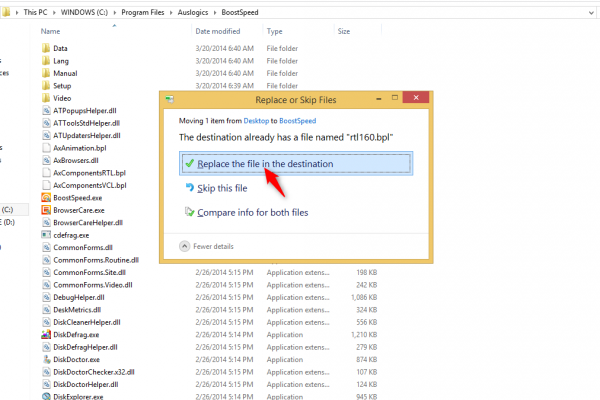Go to Program Files in address bar
The height and width of the screenshot is (400, 600).
pos(143,12)
